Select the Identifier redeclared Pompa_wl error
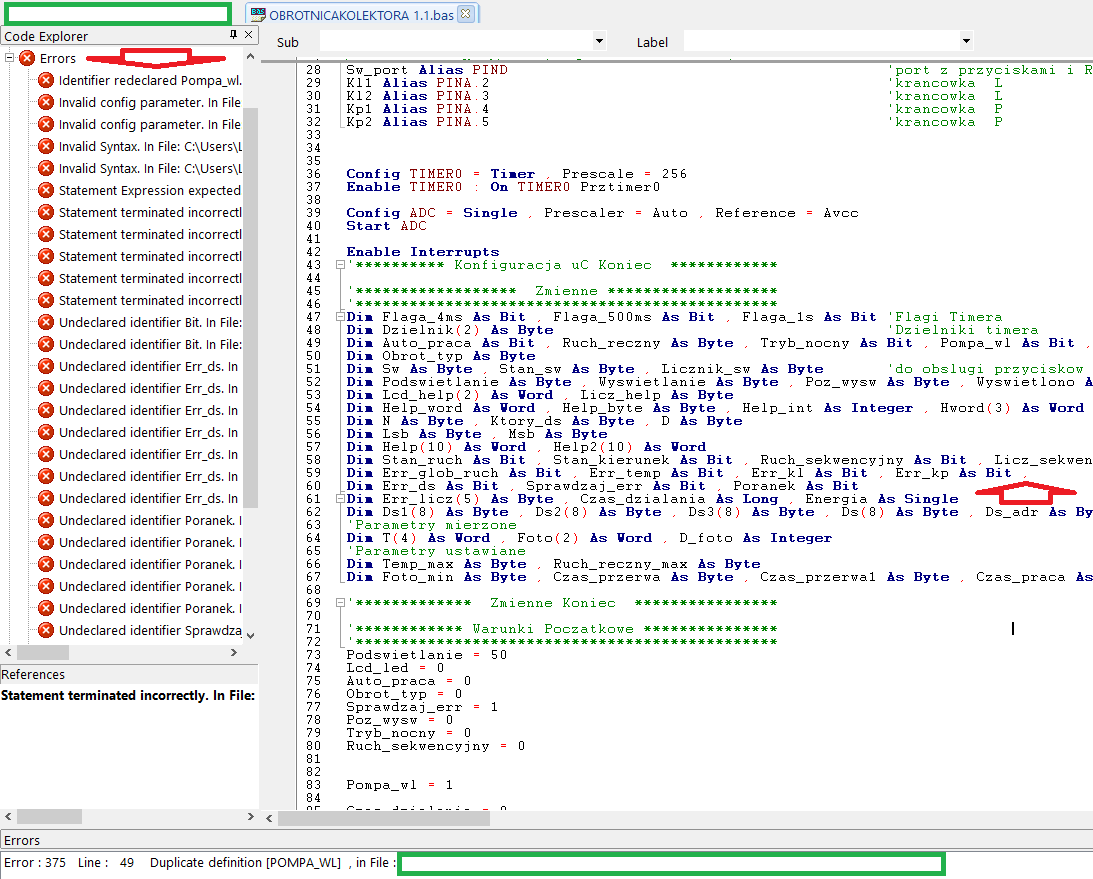 pos(149,80)
